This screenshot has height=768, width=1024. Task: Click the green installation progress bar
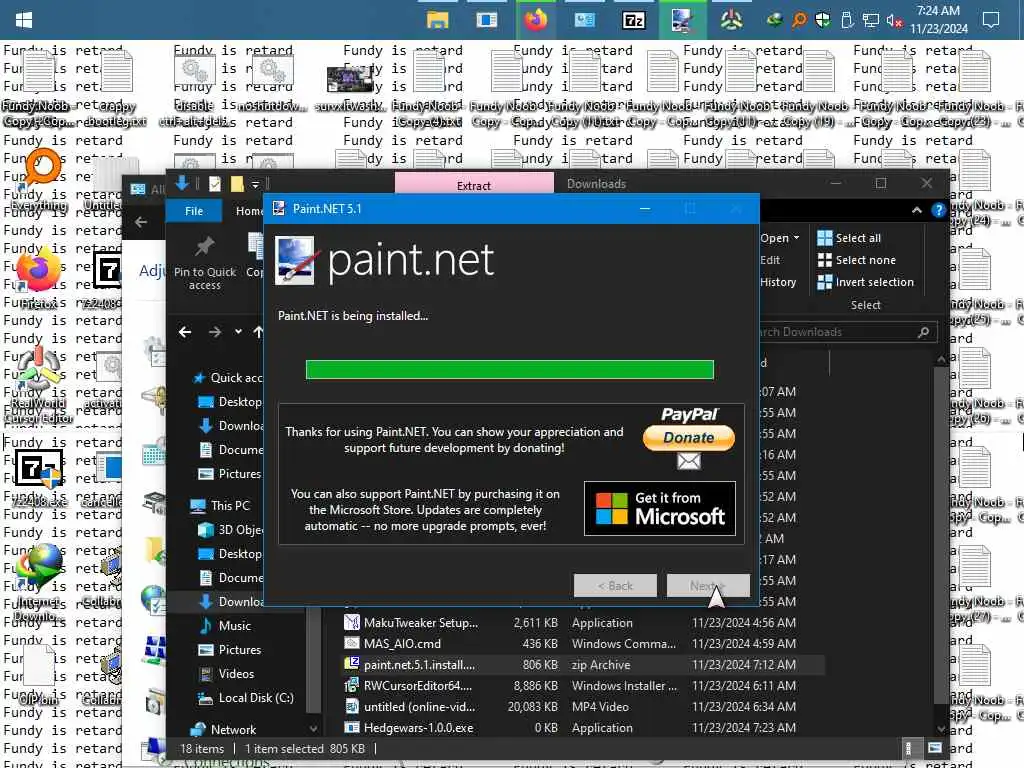[509, 370]
